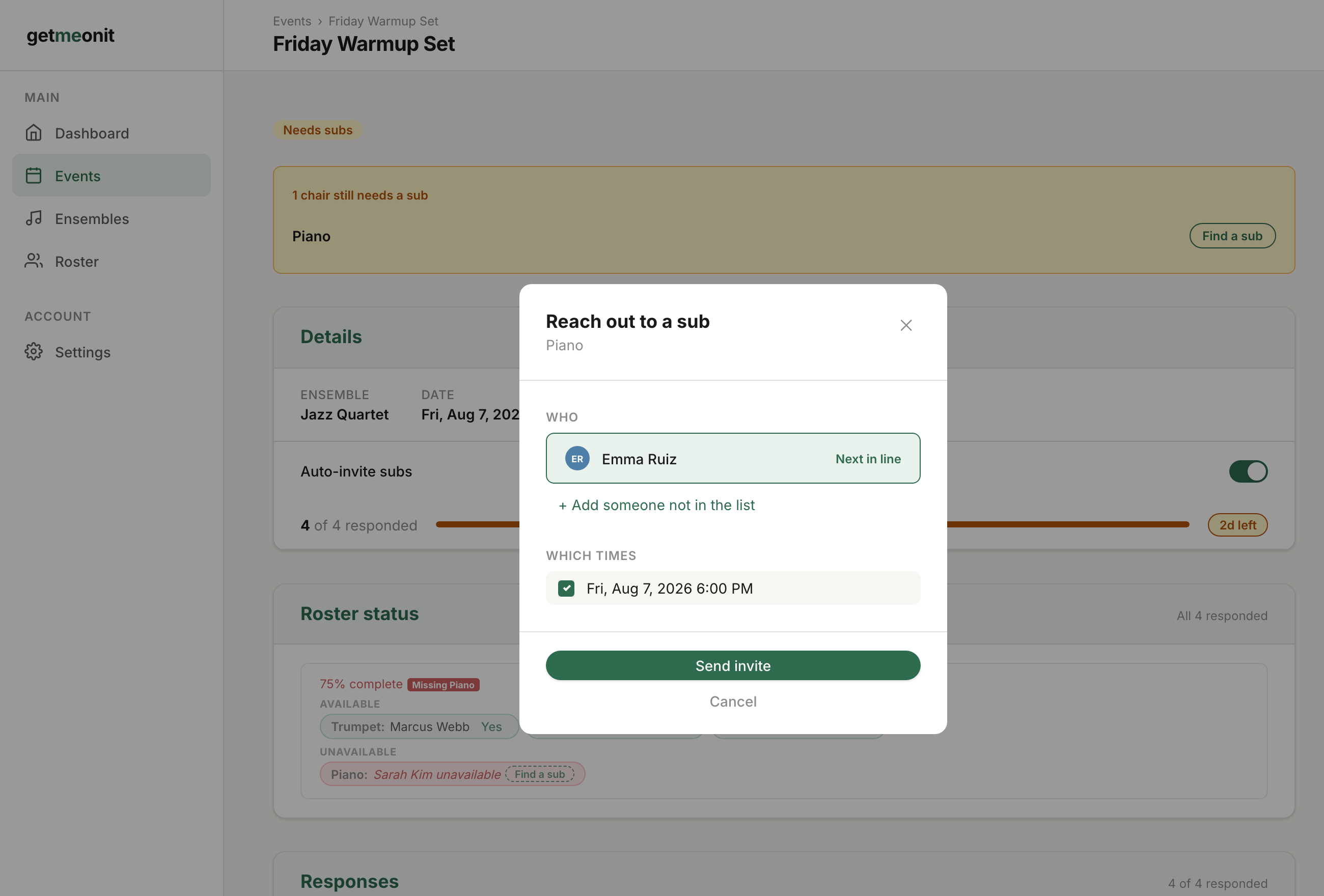Click the Roster people icon
The height and width of the screenshot is (896, 1324).
(34, 261)
